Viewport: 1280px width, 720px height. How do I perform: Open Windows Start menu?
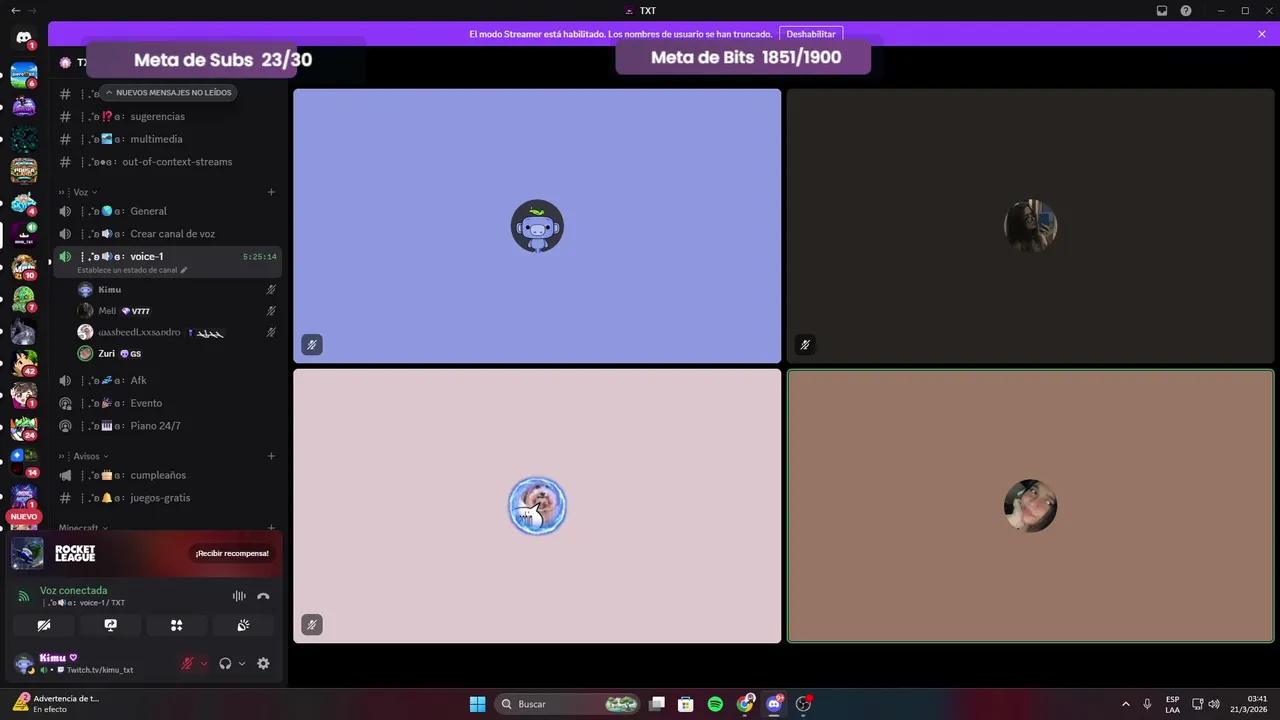pos(478,704)
